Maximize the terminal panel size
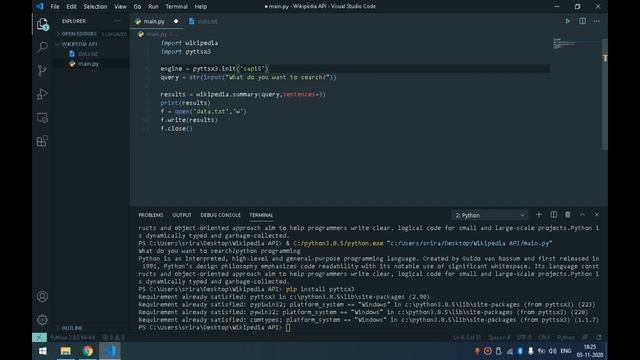The image size is (640, 360). pyautogui.click(x=582, y=215)
